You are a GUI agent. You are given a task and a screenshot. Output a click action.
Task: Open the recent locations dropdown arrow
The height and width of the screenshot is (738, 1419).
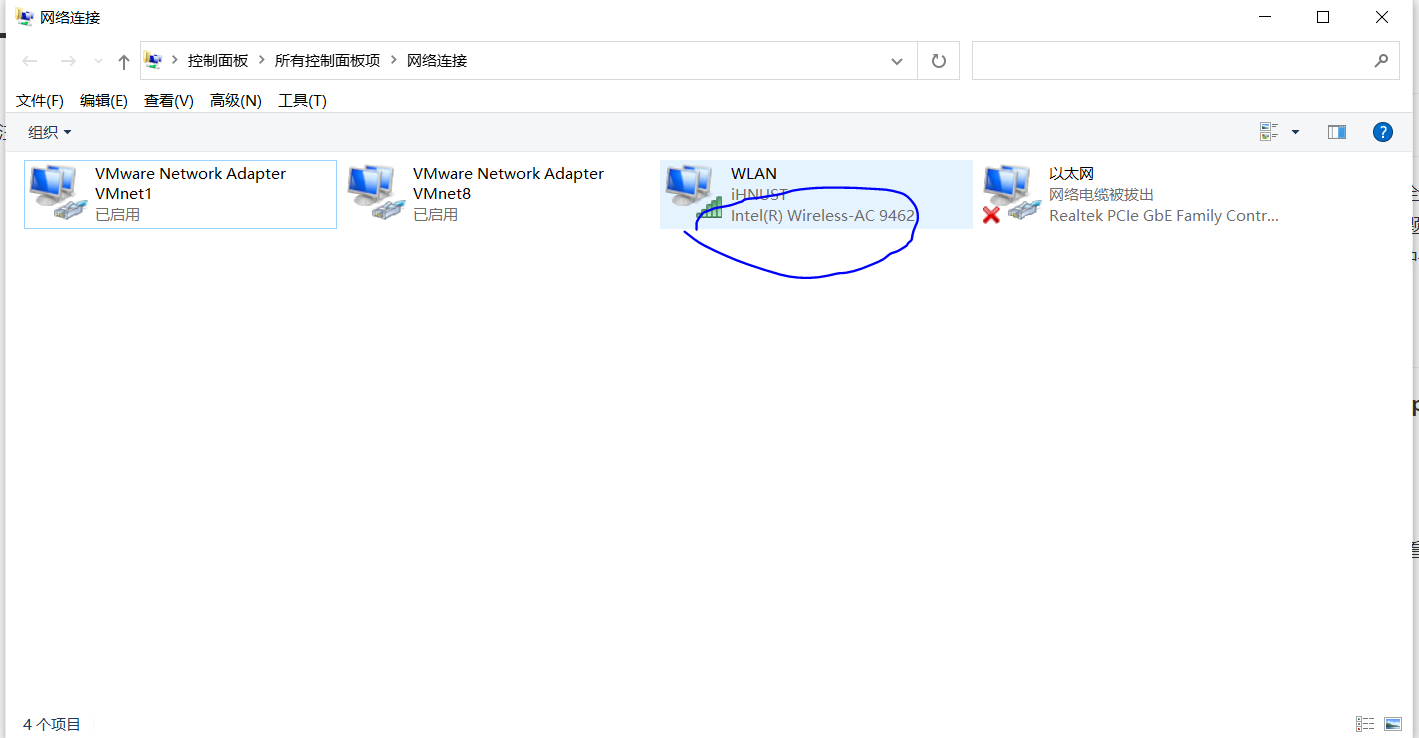tap(98, 61)
